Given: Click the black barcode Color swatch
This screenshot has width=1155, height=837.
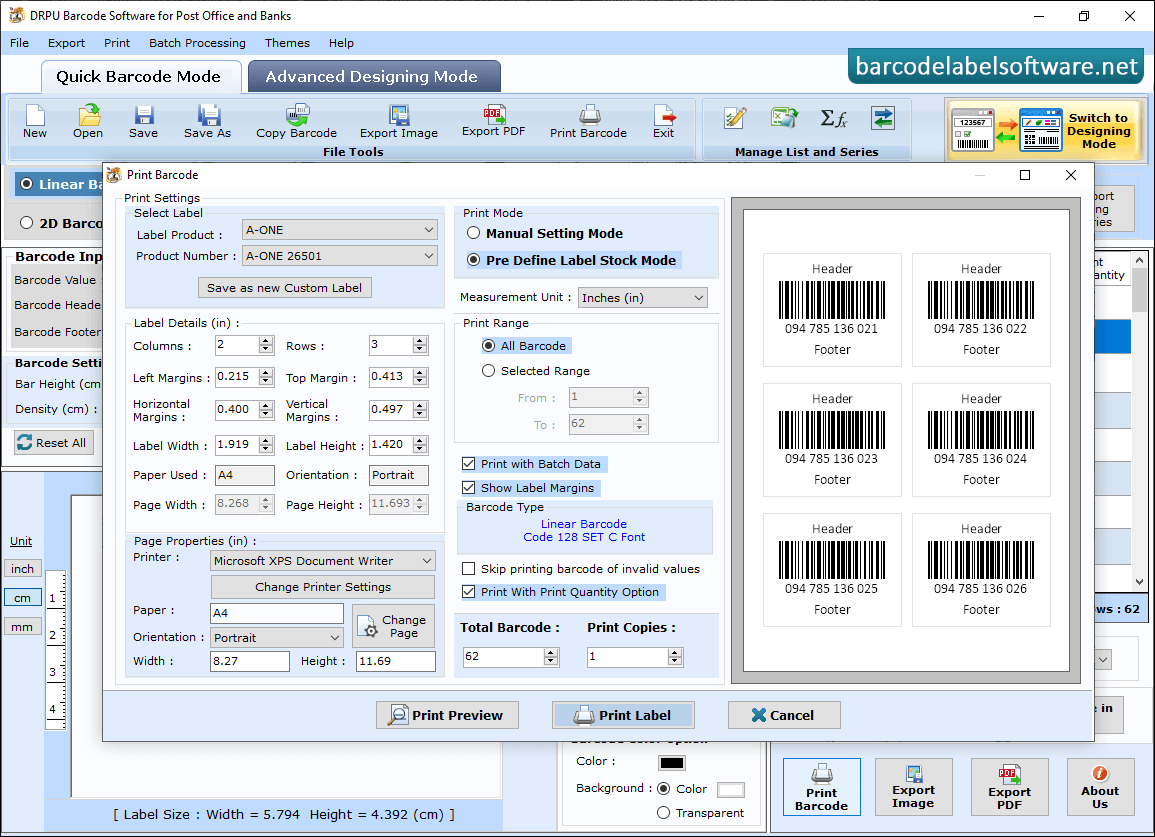Looking at the screenshot, I should click(x=672, y=763).
